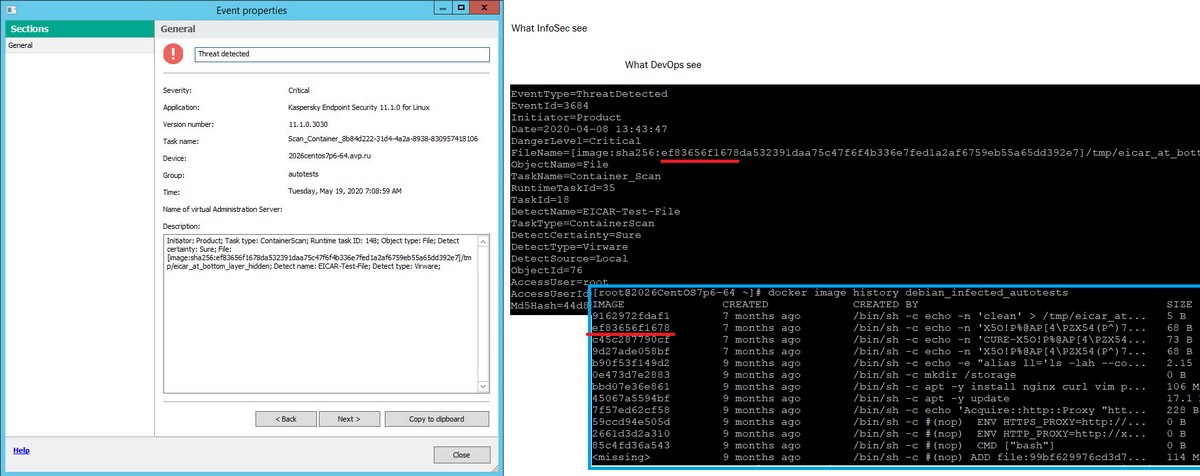Copy event details to clipboard
The image size is (1200, 476).
click(437, 419)
